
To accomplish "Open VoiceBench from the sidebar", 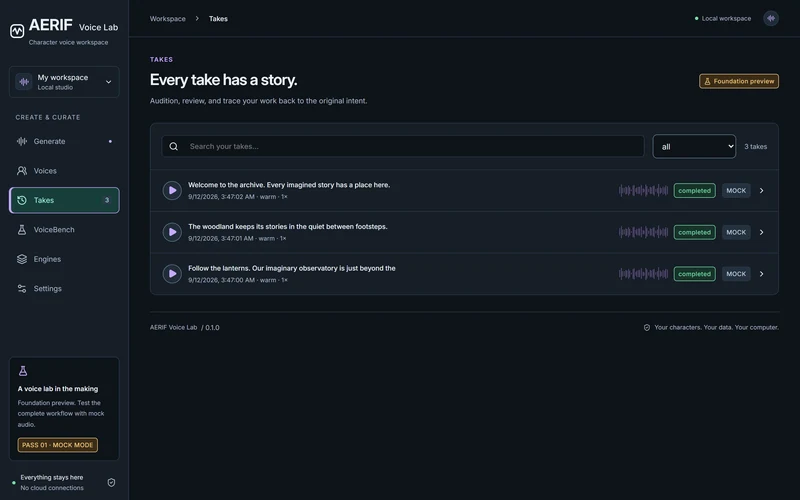I will tap(64, 230).
